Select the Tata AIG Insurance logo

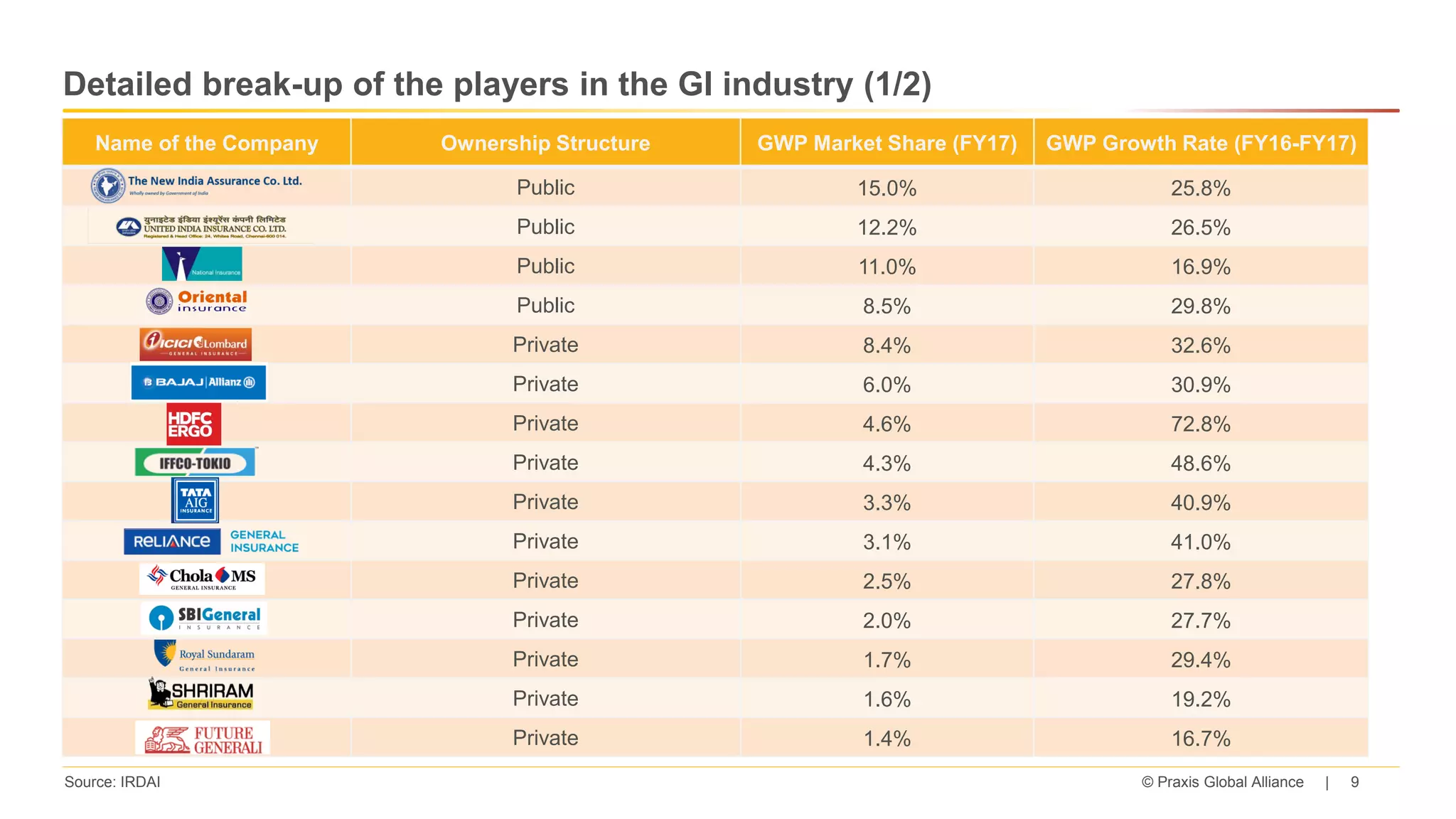(x=196, y=500)
